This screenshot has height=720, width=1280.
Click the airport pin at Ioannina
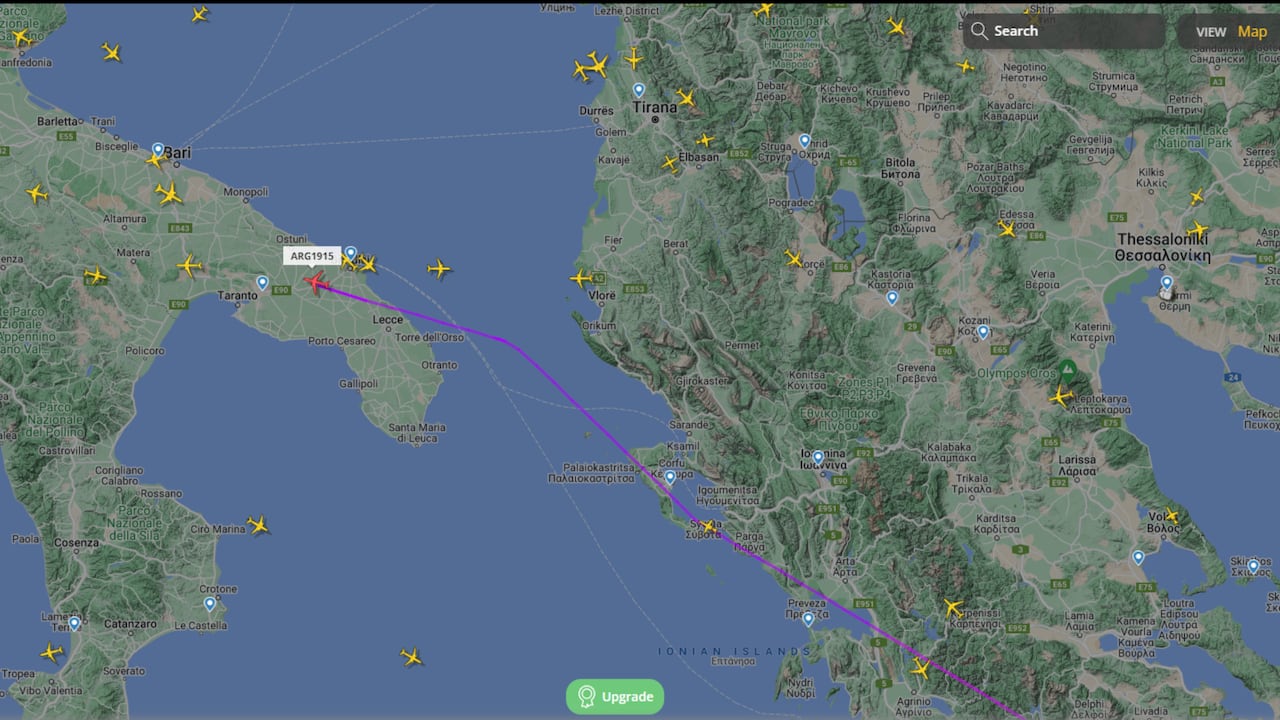pyautogui.click(x=818, y=458)
